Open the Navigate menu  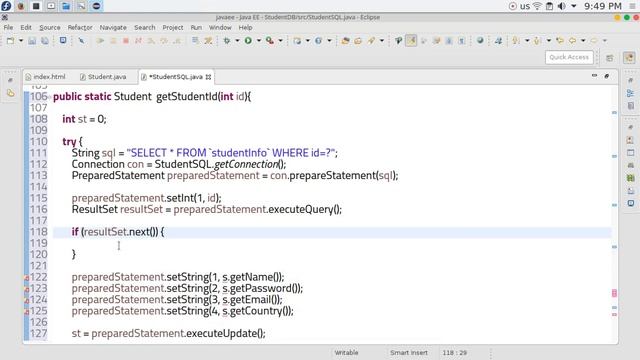(113, 27)
